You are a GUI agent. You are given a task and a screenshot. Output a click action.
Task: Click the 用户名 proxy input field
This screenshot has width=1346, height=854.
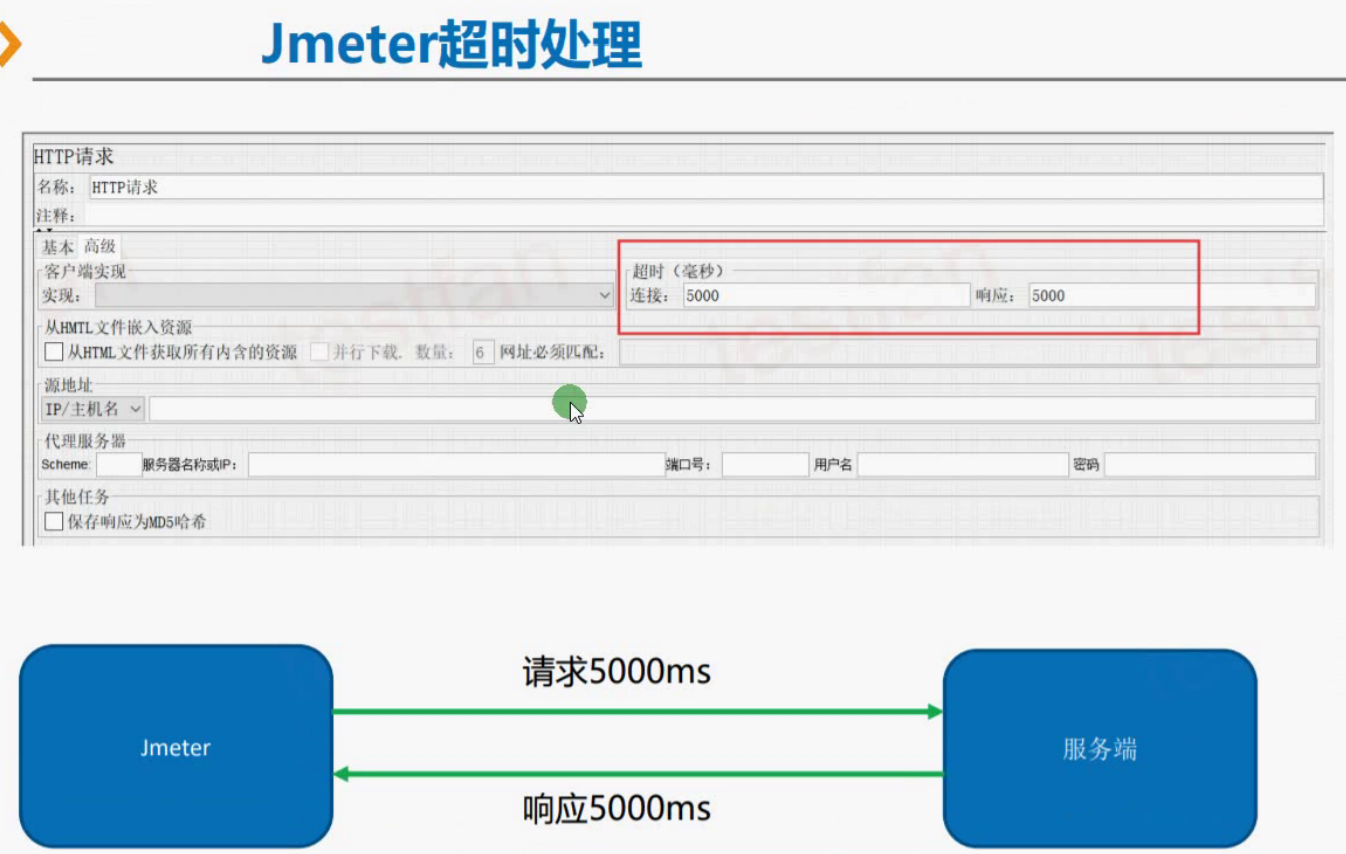pyautogui.click(x=963, y=464)
